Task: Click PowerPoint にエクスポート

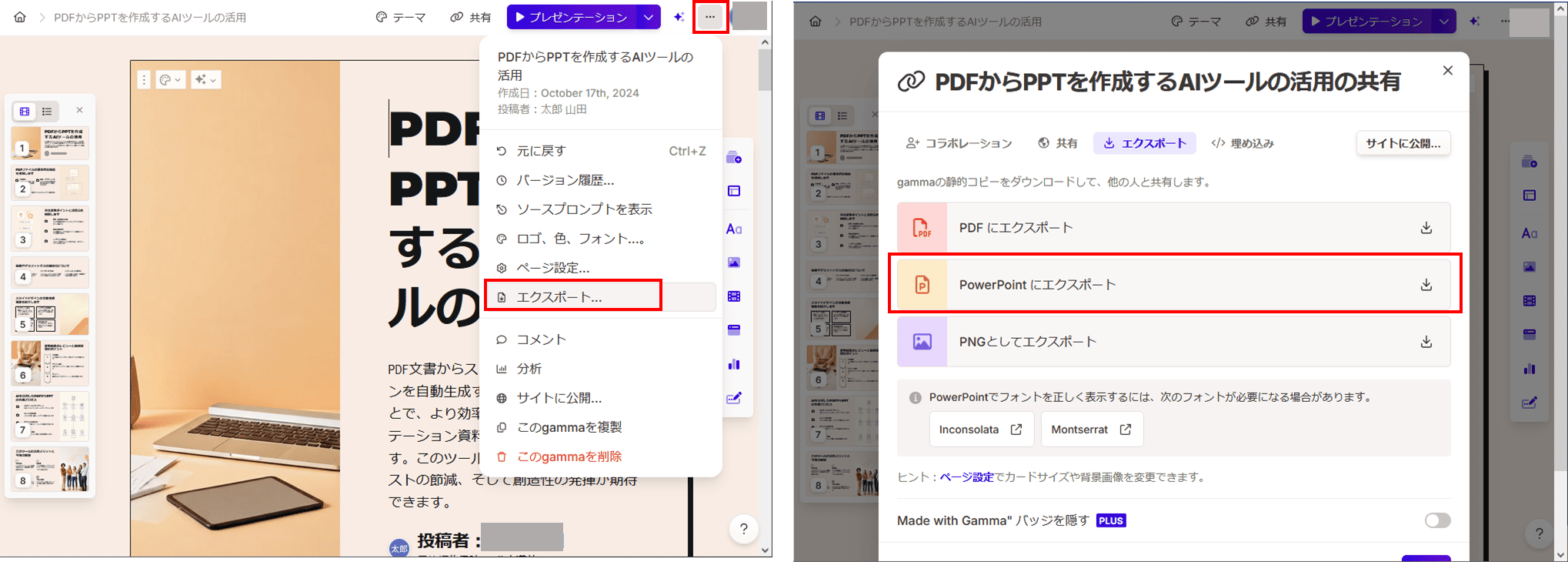Action: tap(1173, 285)
